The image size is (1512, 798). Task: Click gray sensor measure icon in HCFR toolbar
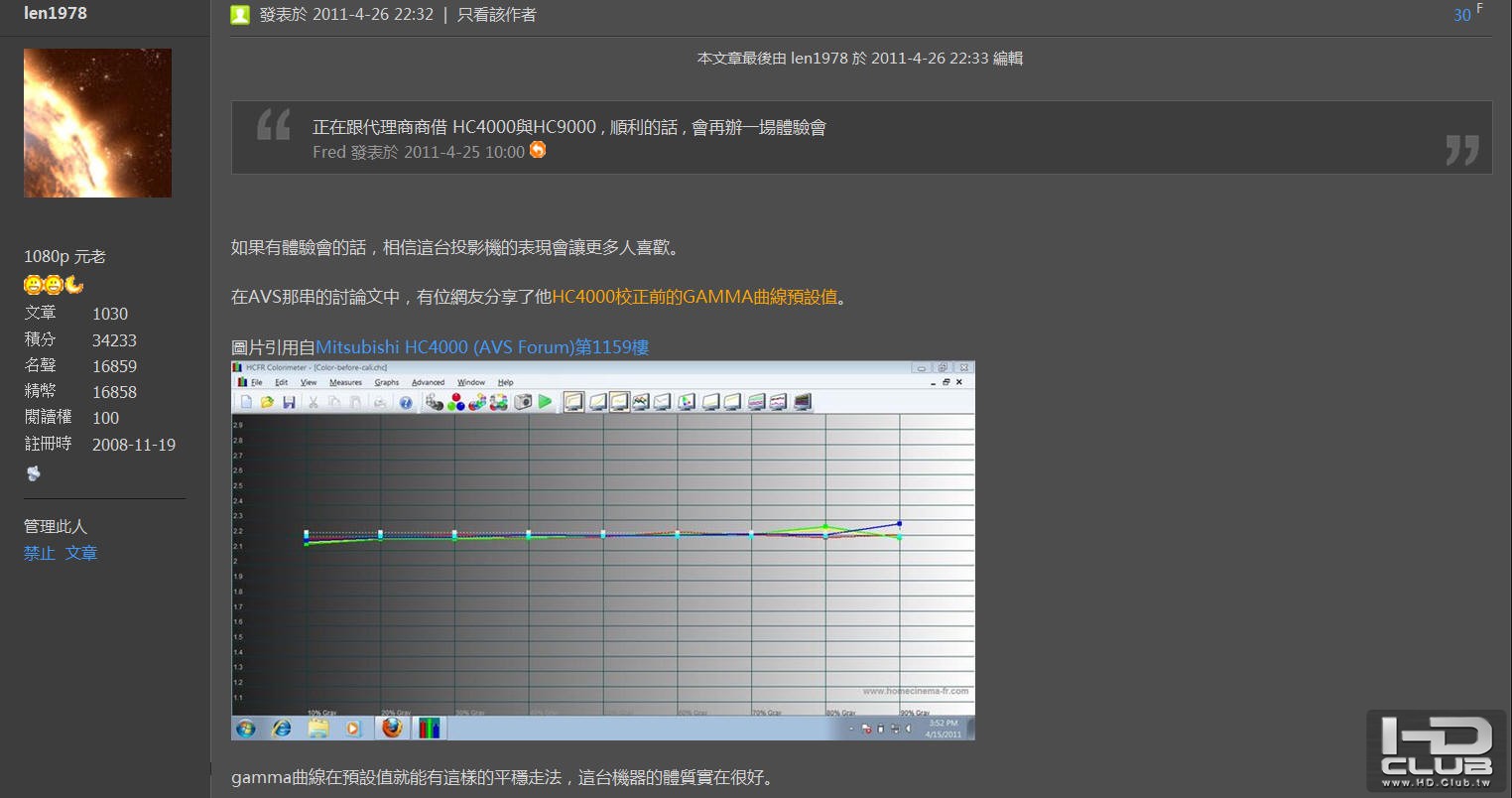point(434,402)
